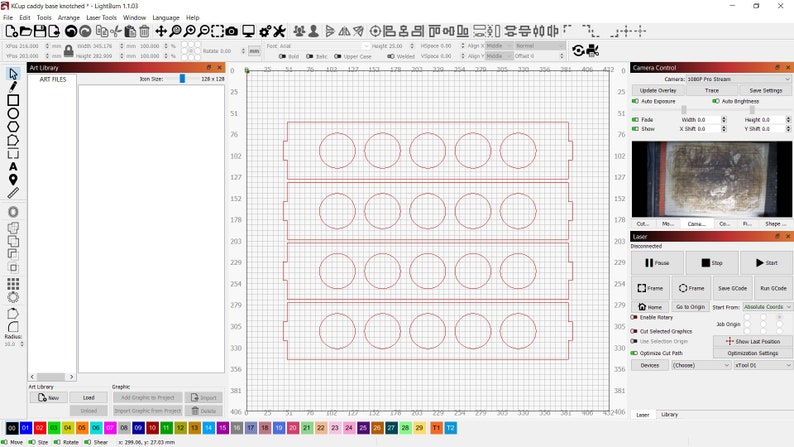Select the Offset Shapes tool
This screenshot has width=794, height=447.
[x=13, y=212]
